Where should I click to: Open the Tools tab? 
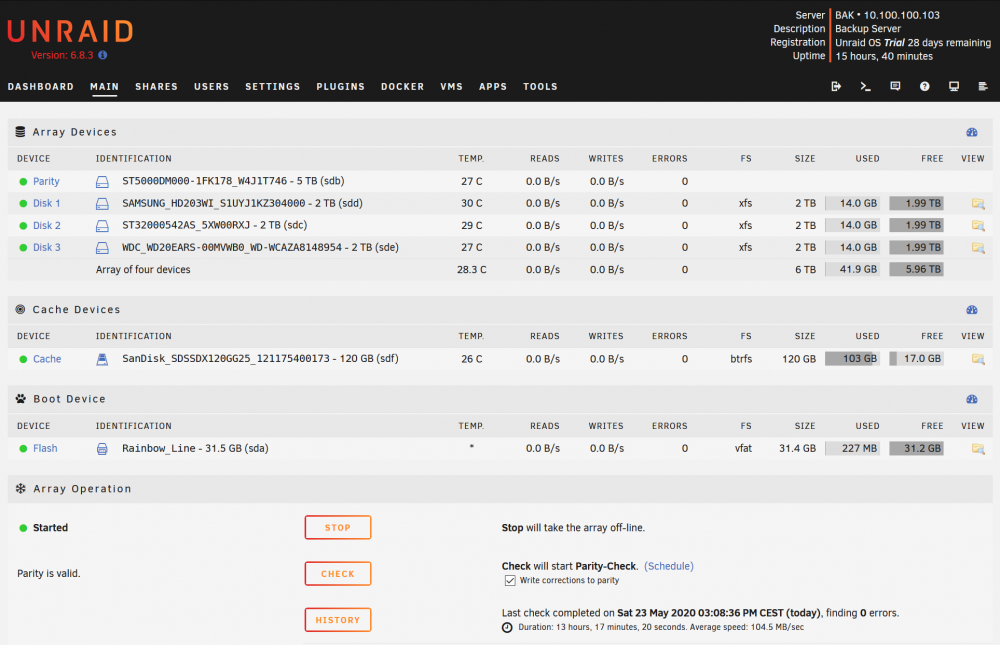click(x=540, y=87)
